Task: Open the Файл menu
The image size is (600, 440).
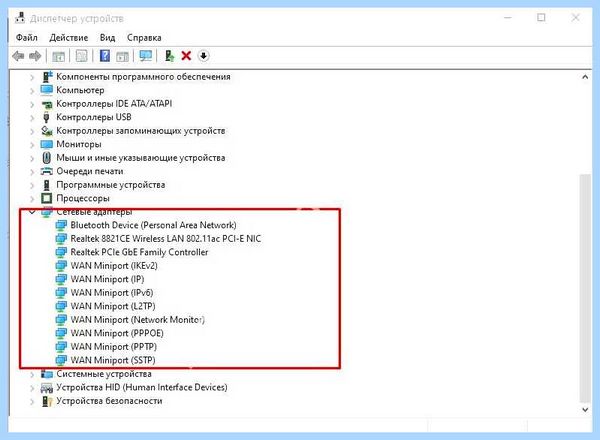Action: pyautogui.click(x=26, y=37)
